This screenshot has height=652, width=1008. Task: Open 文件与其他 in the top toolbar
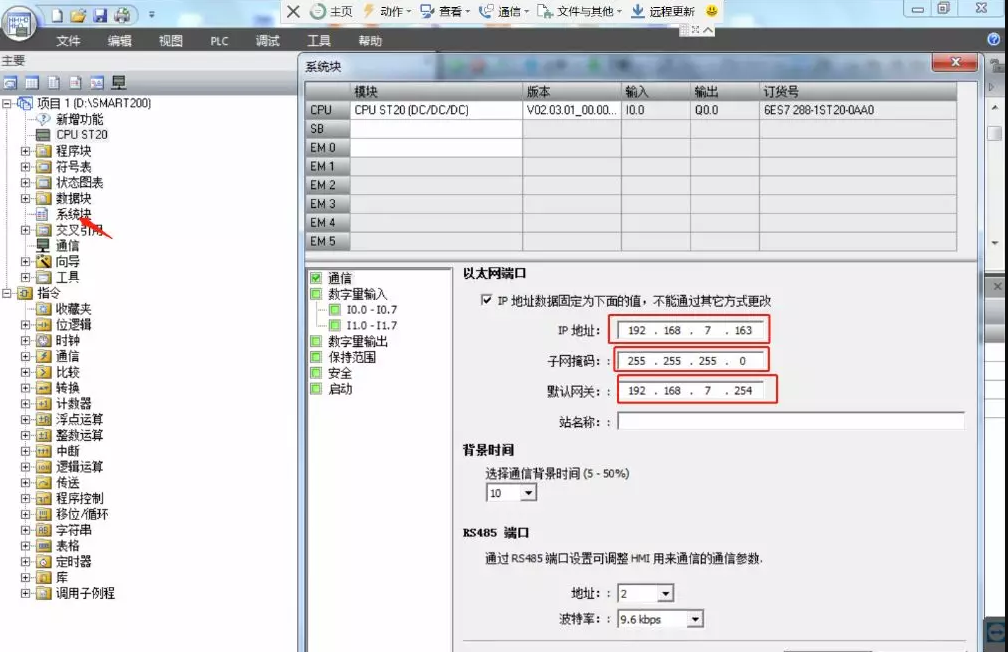coord(579,11)
